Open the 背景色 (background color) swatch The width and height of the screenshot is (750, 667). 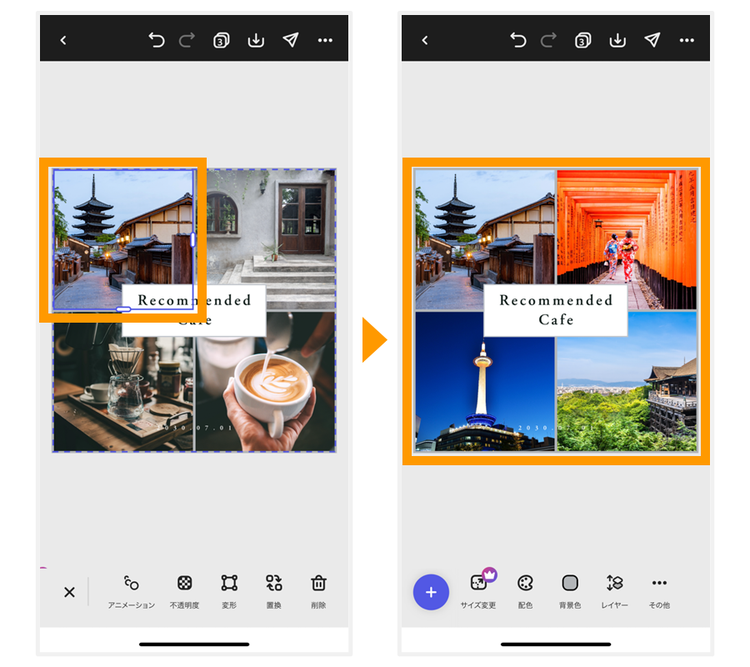click(x=570, y=592)
